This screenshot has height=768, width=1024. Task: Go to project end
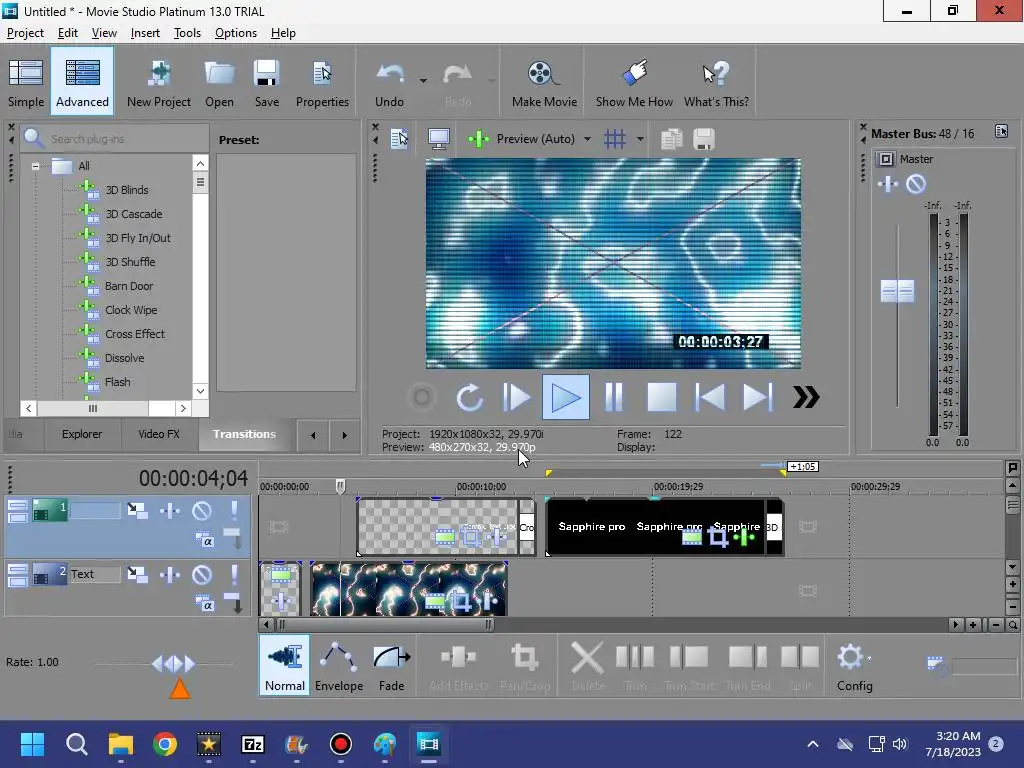[x=758, y=397]
